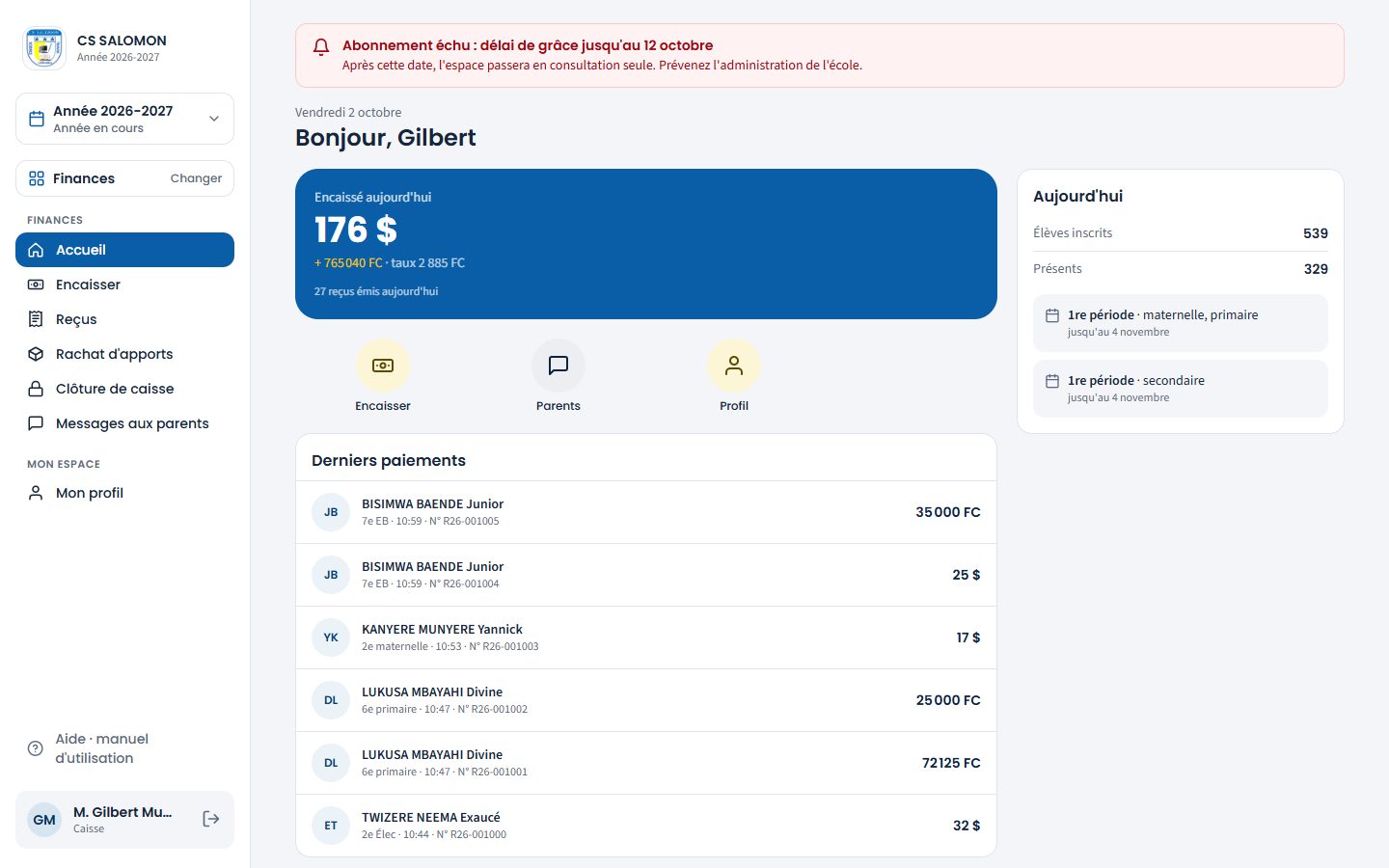Click the help question mark icon

[x=36, y=748]
